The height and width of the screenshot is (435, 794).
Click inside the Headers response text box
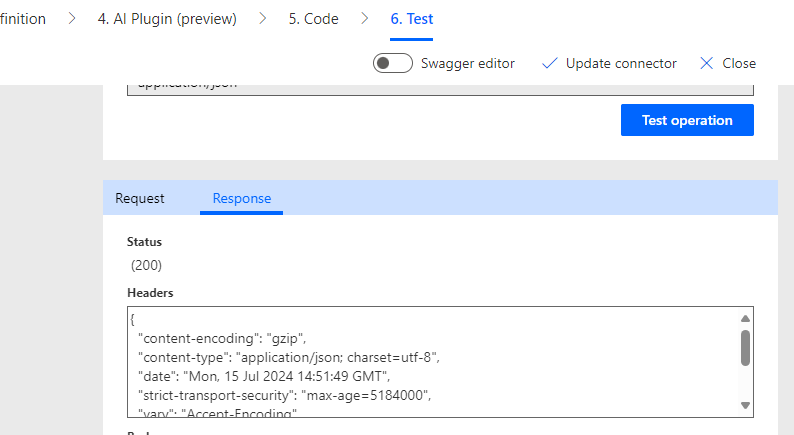click(430, 360)
